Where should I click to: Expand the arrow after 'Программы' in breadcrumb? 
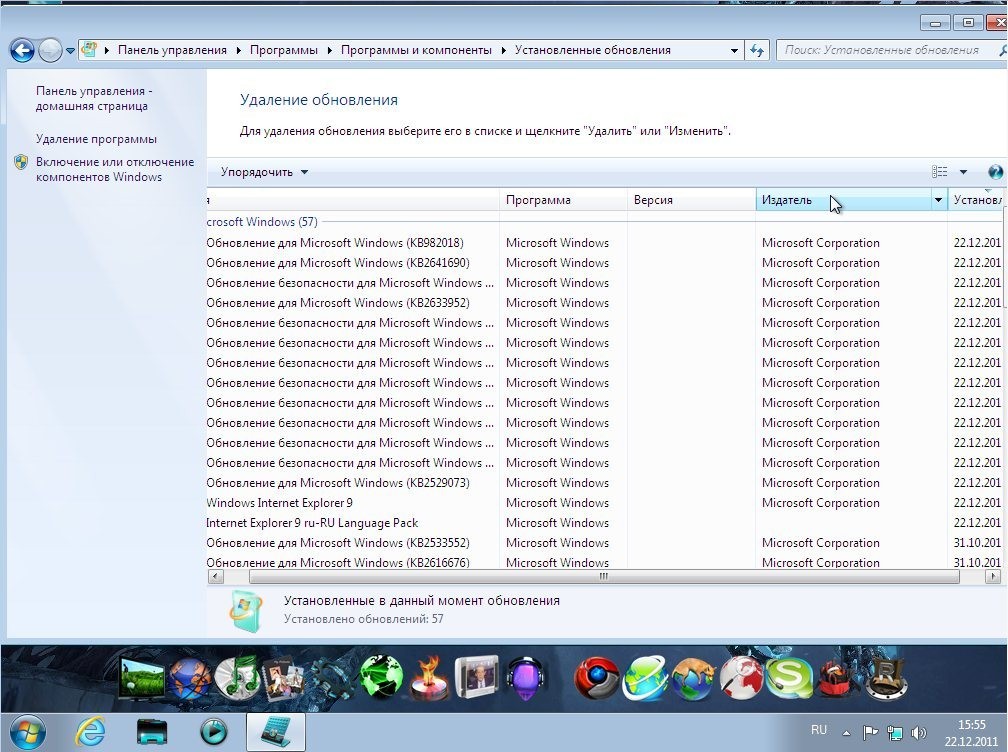coord(329,50)
